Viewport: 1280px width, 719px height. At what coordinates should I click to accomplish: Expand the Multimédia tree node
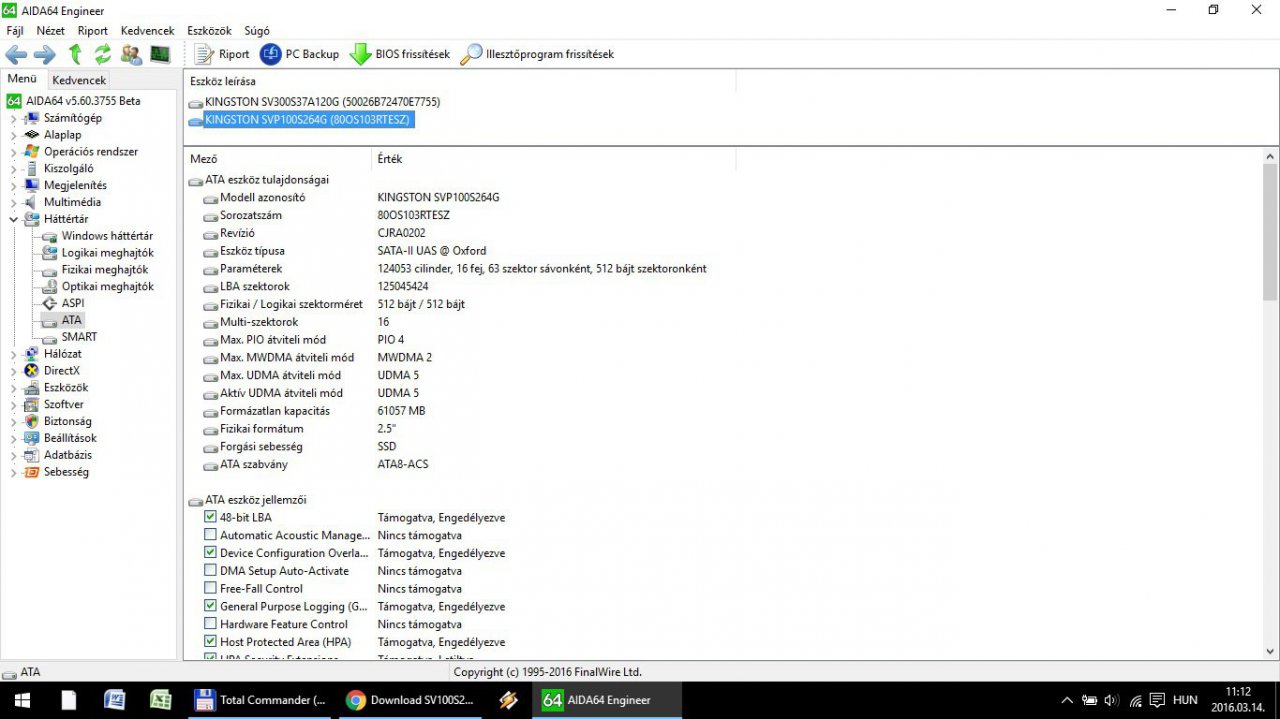pos(13,202)
